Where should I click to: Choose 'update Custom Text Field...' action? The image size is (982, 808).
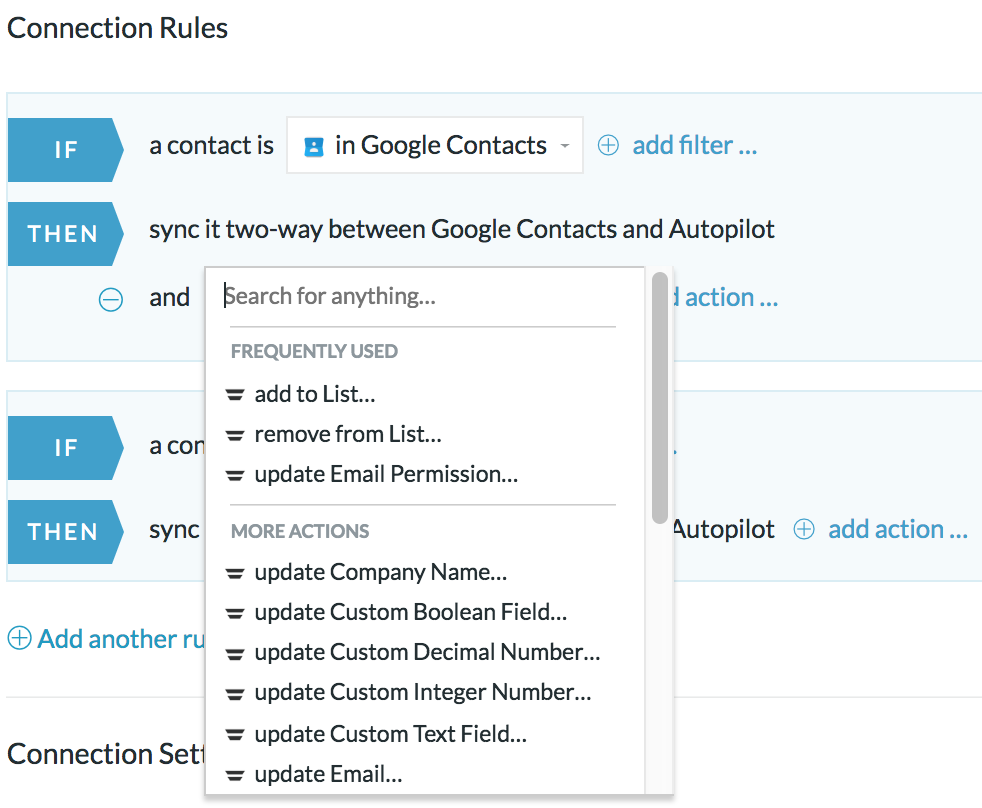390,733
